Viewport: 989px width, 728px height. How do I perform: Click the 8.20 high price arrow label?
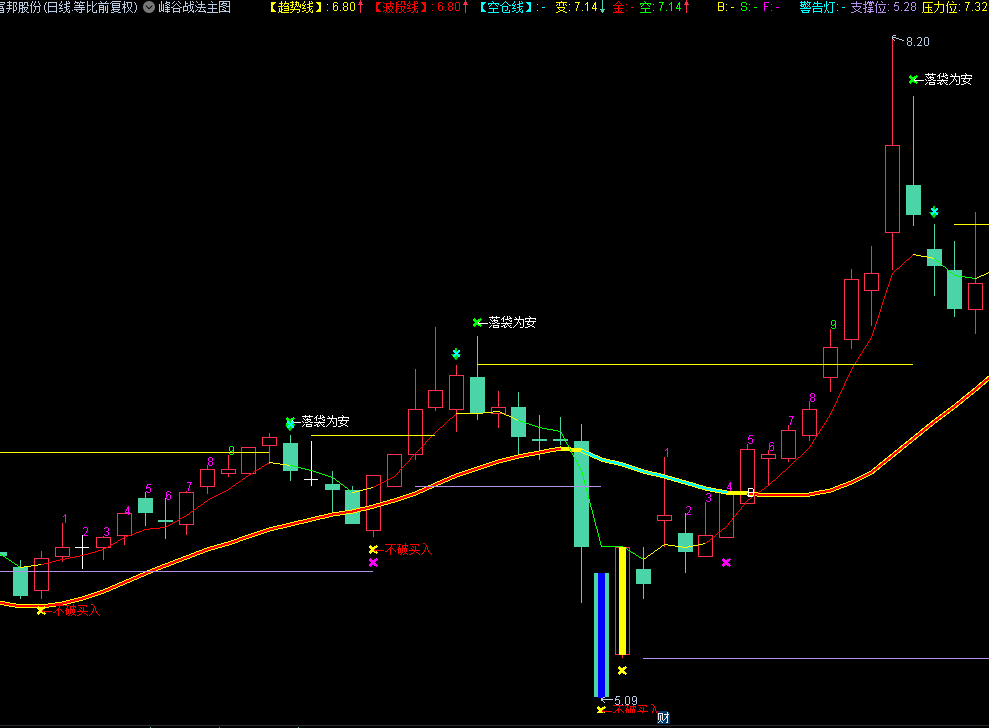coord(911,41)
